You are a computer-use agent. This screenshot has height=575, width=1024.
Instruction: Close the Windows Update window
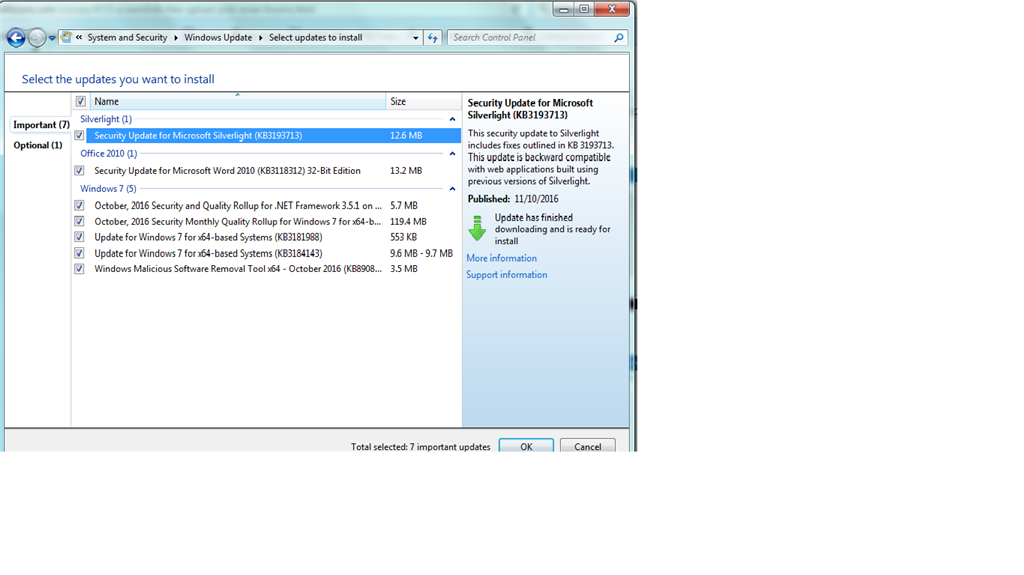[612, 9]
